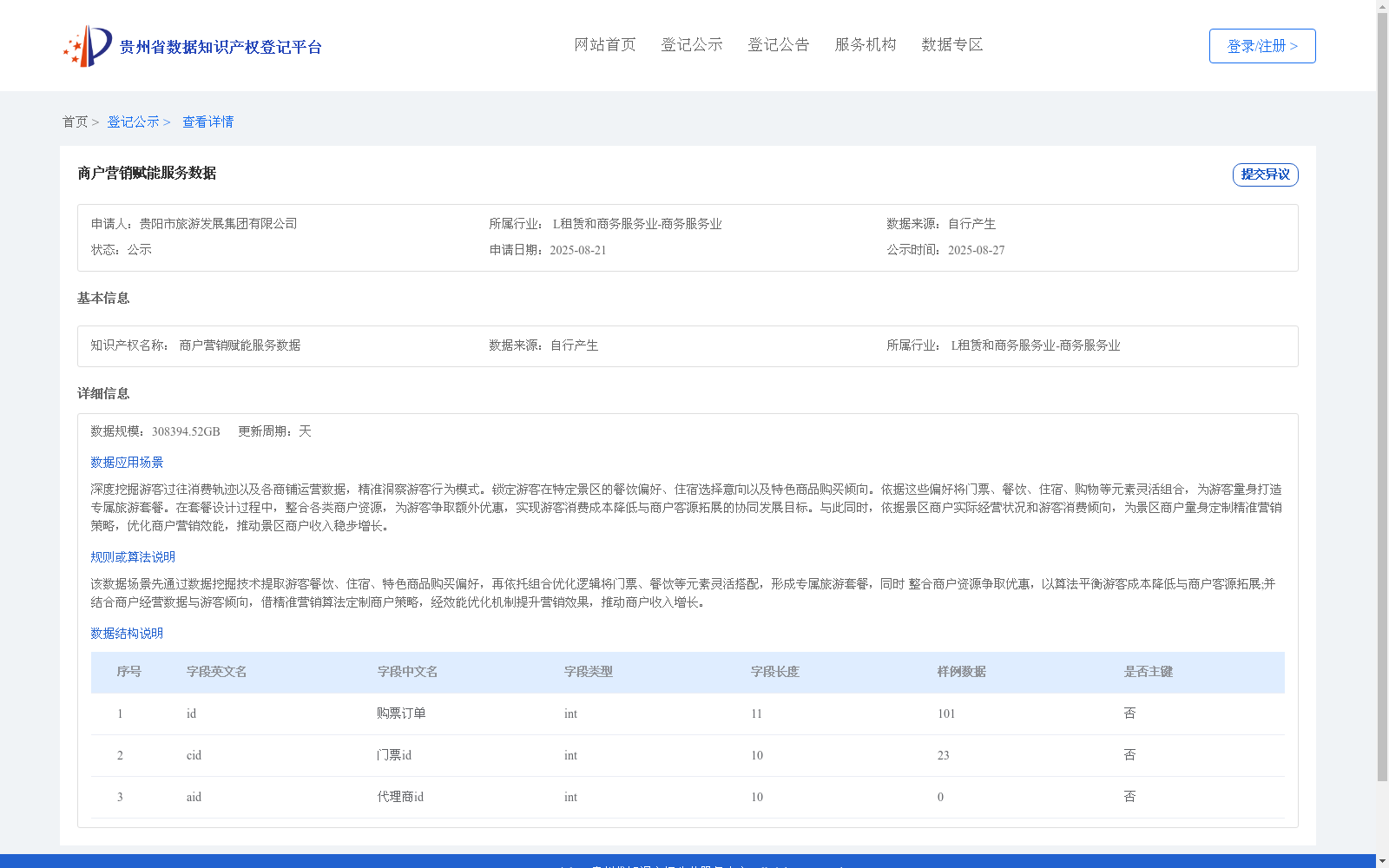This screenshot has height=868, width=1389.
Task: Click the 字段中文名 column header
Action: coord(408,672)
